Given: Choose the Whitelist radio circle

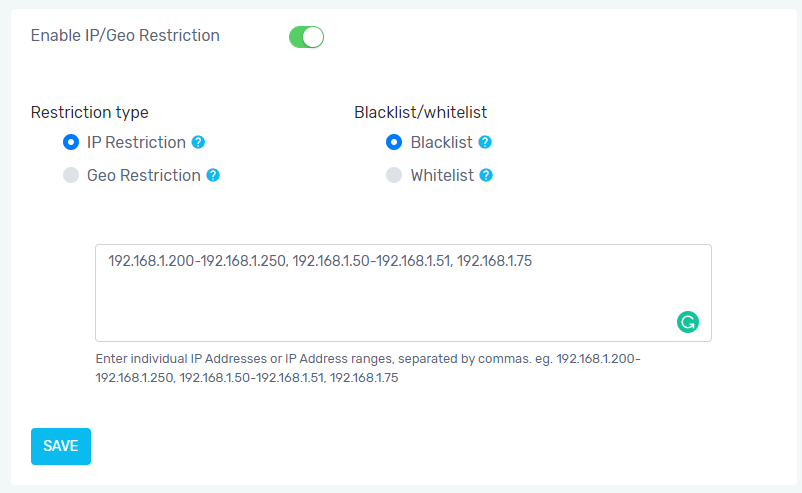Looking at the screenshot, I should coord(394,175).
